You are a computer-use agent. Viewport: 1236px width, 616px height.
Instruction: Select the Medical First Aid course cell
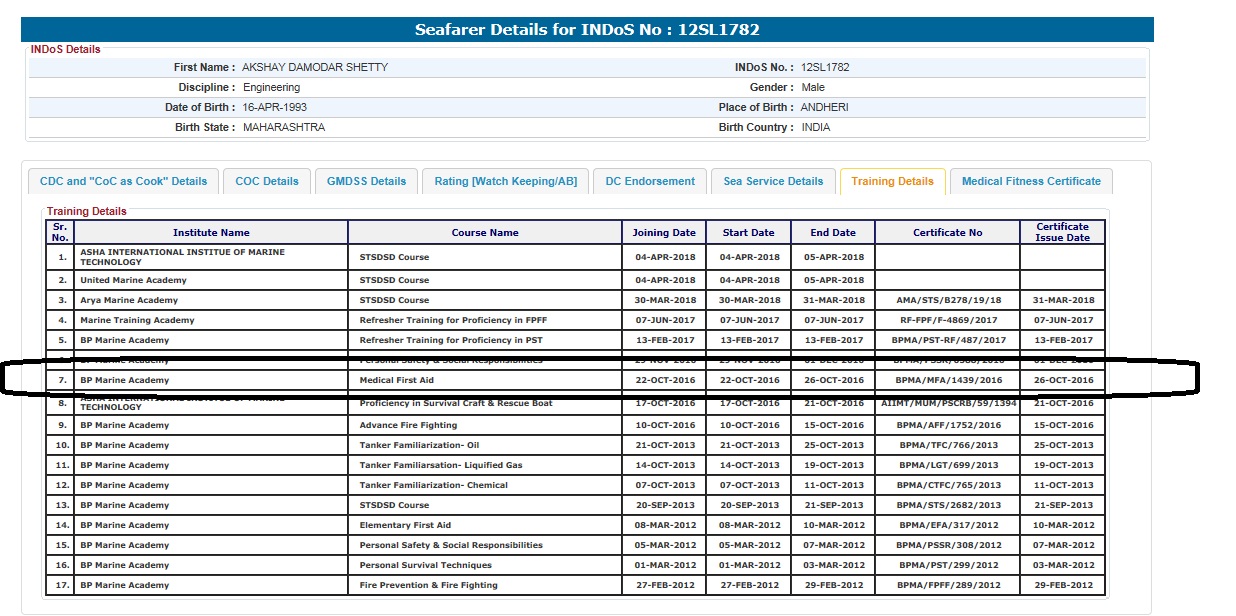tap(397, 381)
